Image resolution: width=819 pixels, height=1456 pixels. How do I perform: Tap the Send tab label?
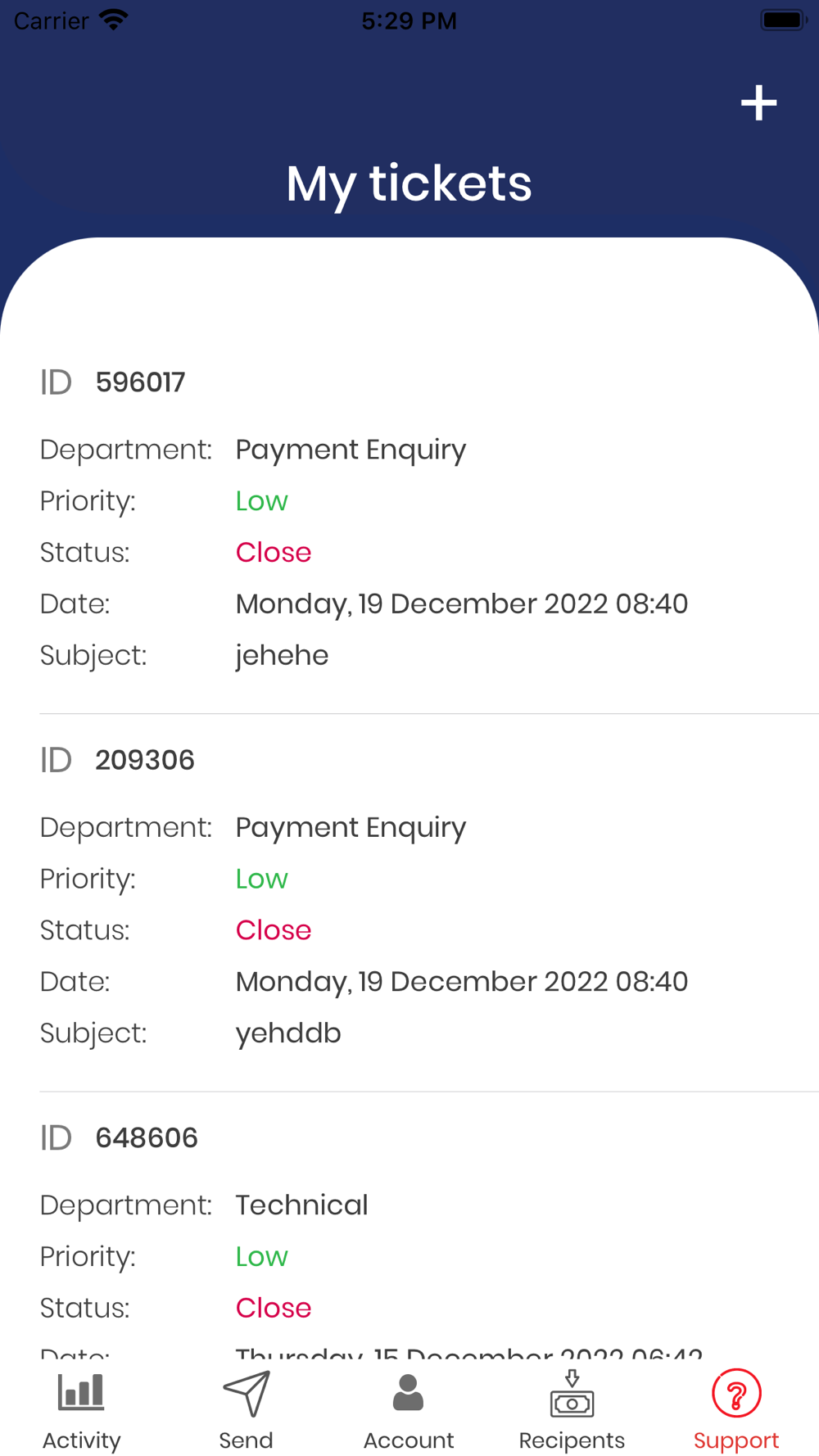tap(246, 1440)
